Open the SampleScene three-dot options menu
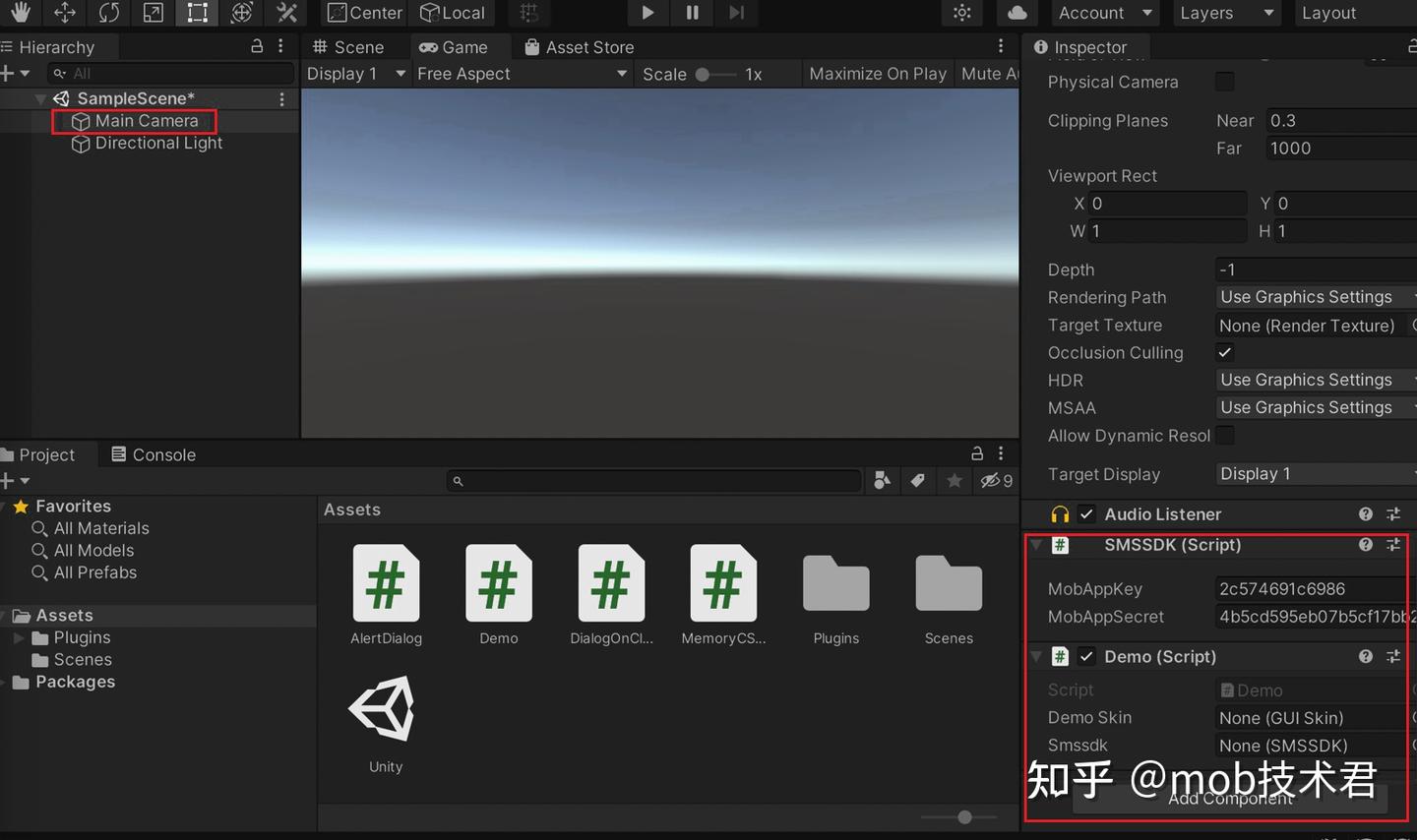This screenshot has width=1417, height=840. (x=281, y=98)
